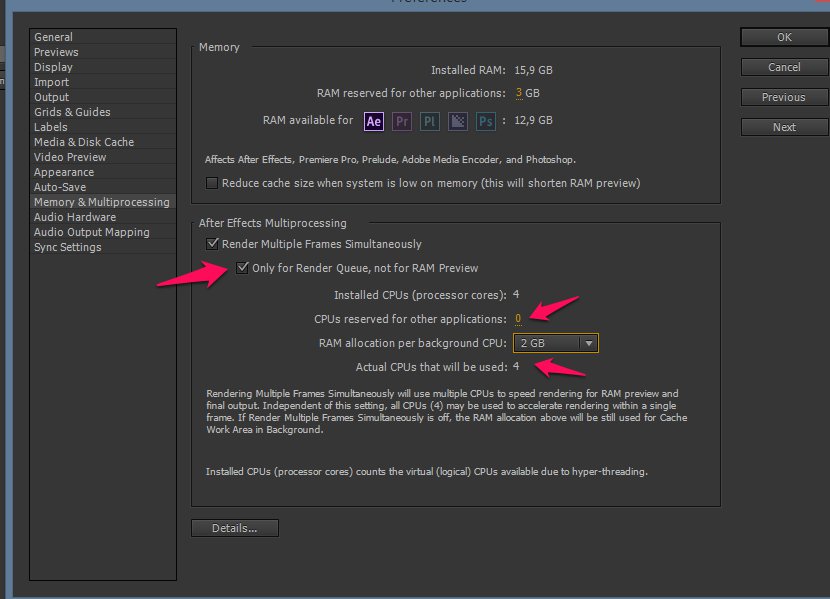
Task: Click the Adobe Media Encoder icon
Action: click(x=458, y=121)
